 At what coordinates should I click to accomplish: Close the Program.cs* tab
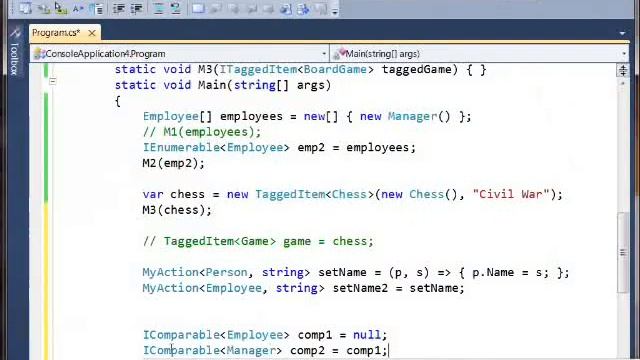coord(92,33)
